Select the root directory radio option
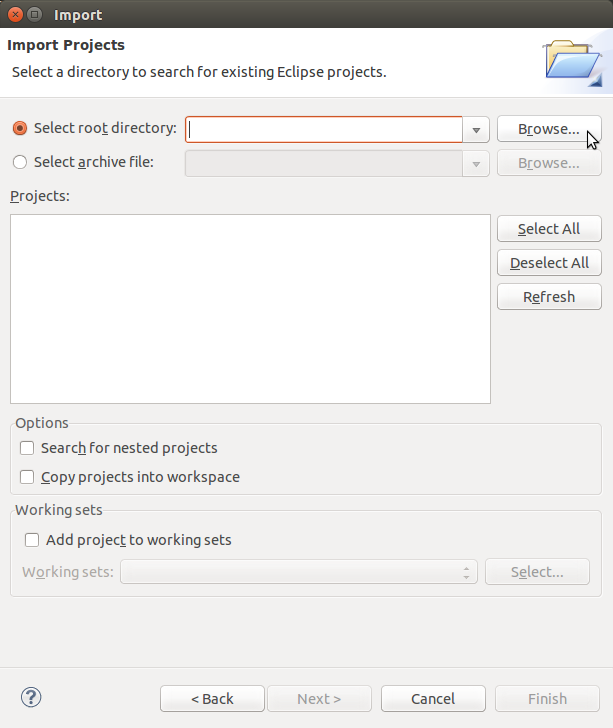613x728 pixels. pyautogui.click(x=20, y=129)
